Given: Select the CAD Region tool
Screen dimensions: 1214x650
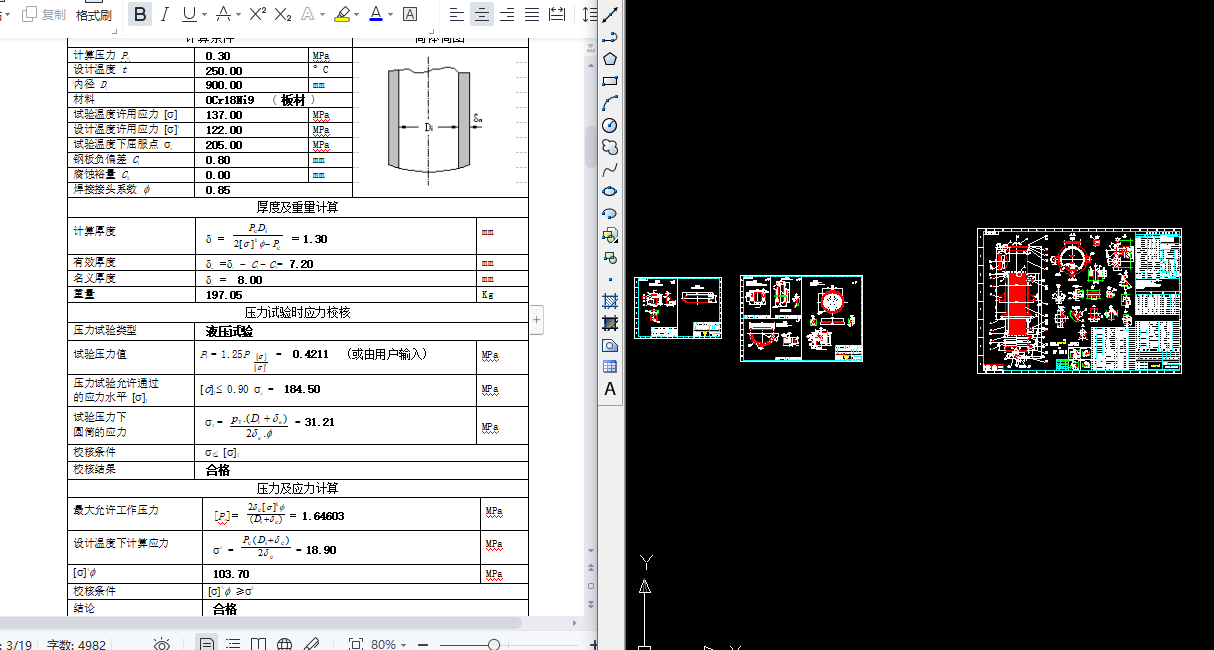Looking at the screenshot, I should [610, 345].
